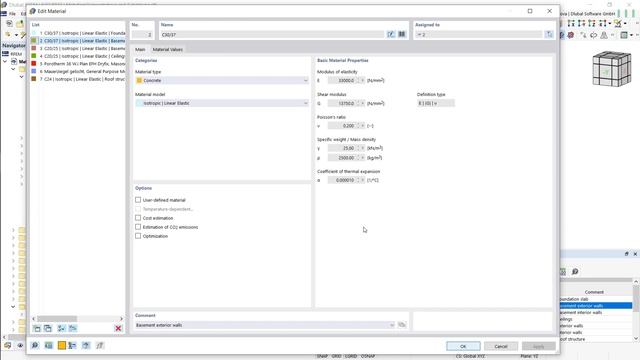Screen dimensions: 640x360
Task: Click the navigator data icon at bottom left
Action: click(x=7, y=345)
